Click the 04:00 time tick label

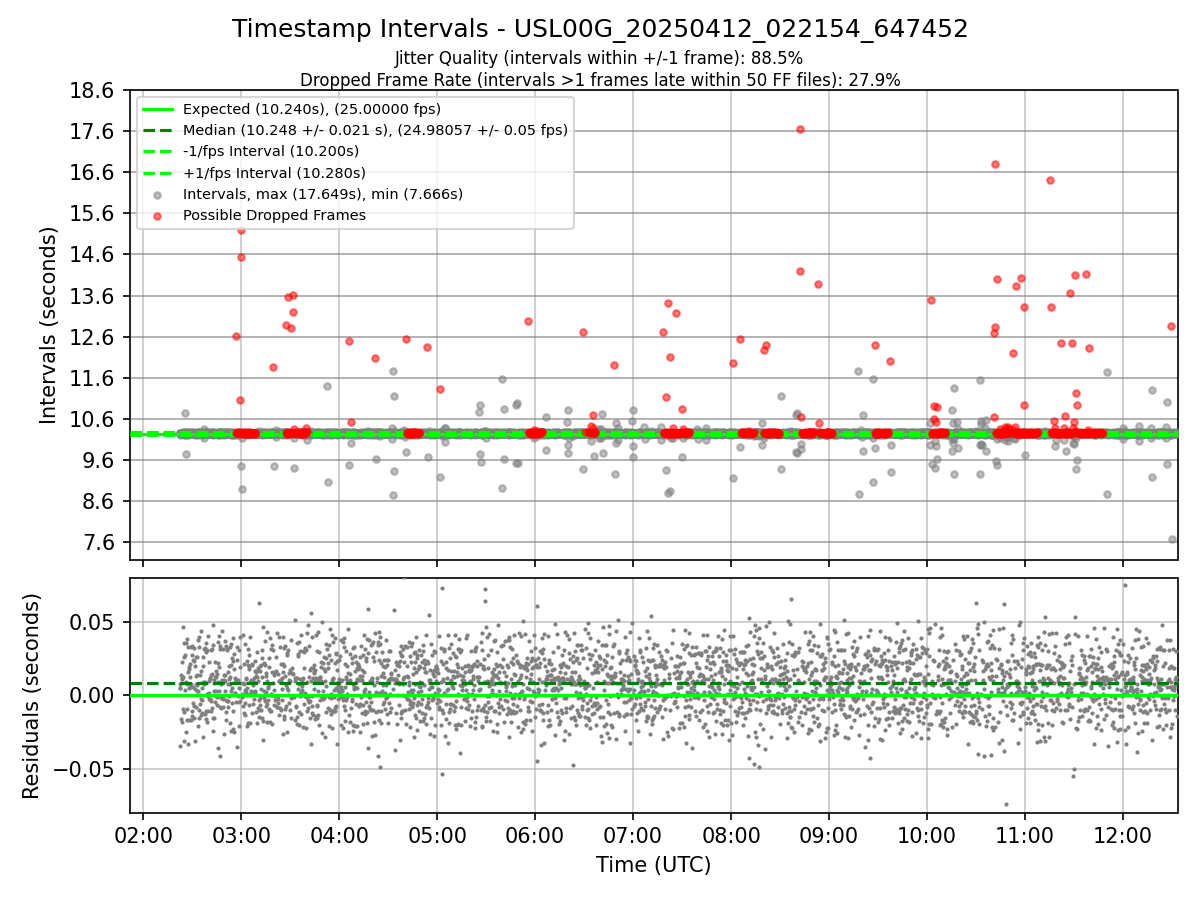pyautogui.click(x=339, y=834)
